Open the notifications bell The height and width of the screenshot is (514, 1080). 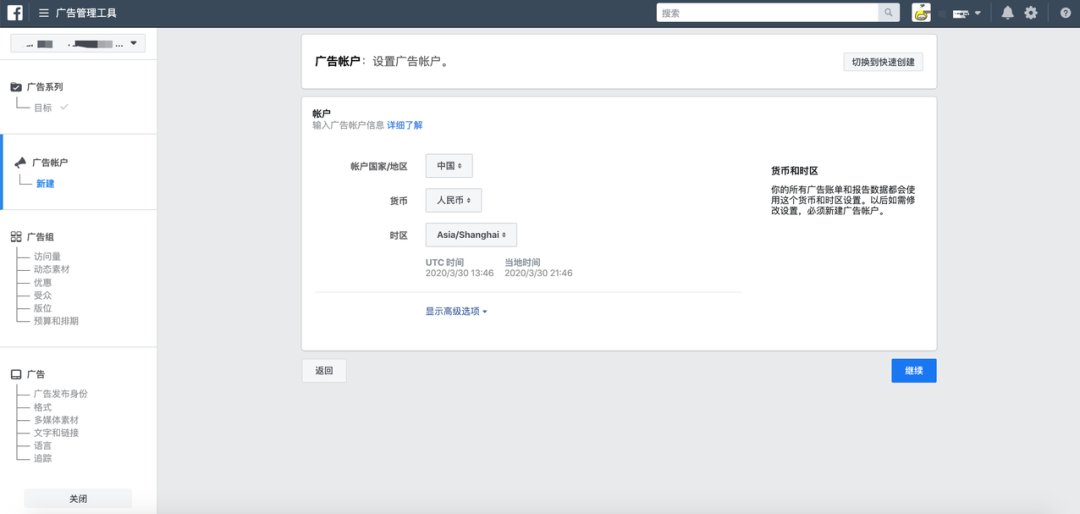click(1008, 12)
